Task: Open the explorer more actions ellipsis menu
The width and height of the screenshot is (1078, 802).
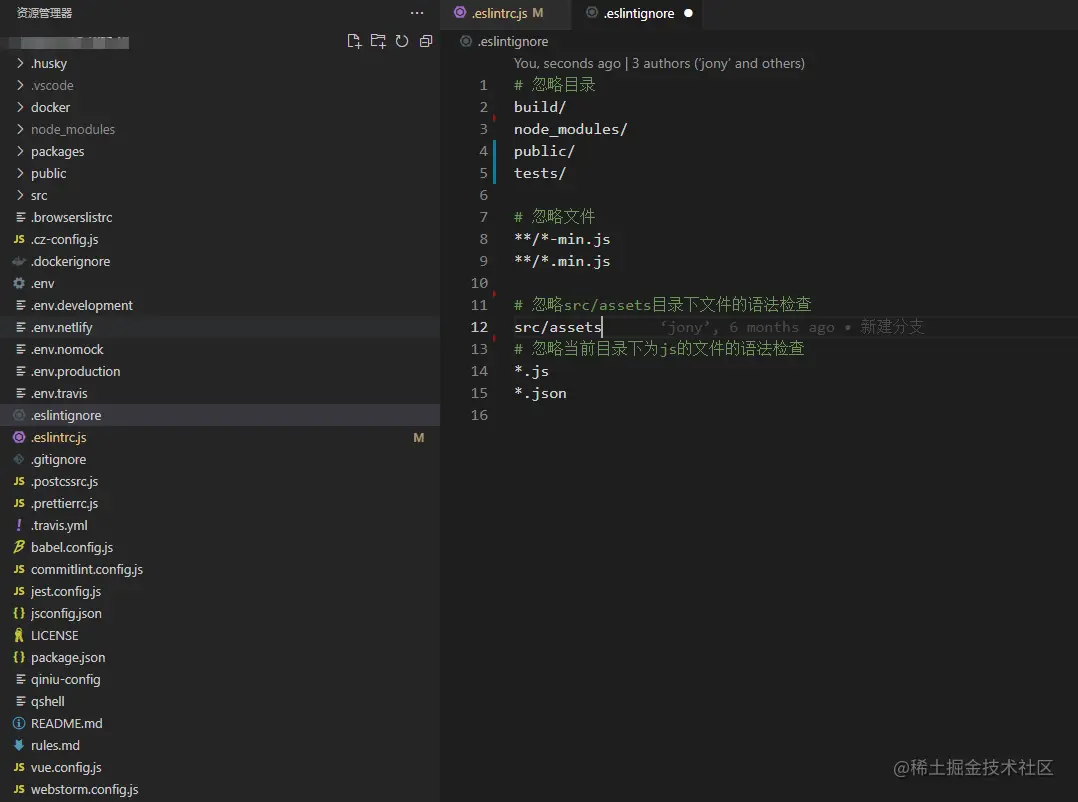Action: [x=417, y=13]
